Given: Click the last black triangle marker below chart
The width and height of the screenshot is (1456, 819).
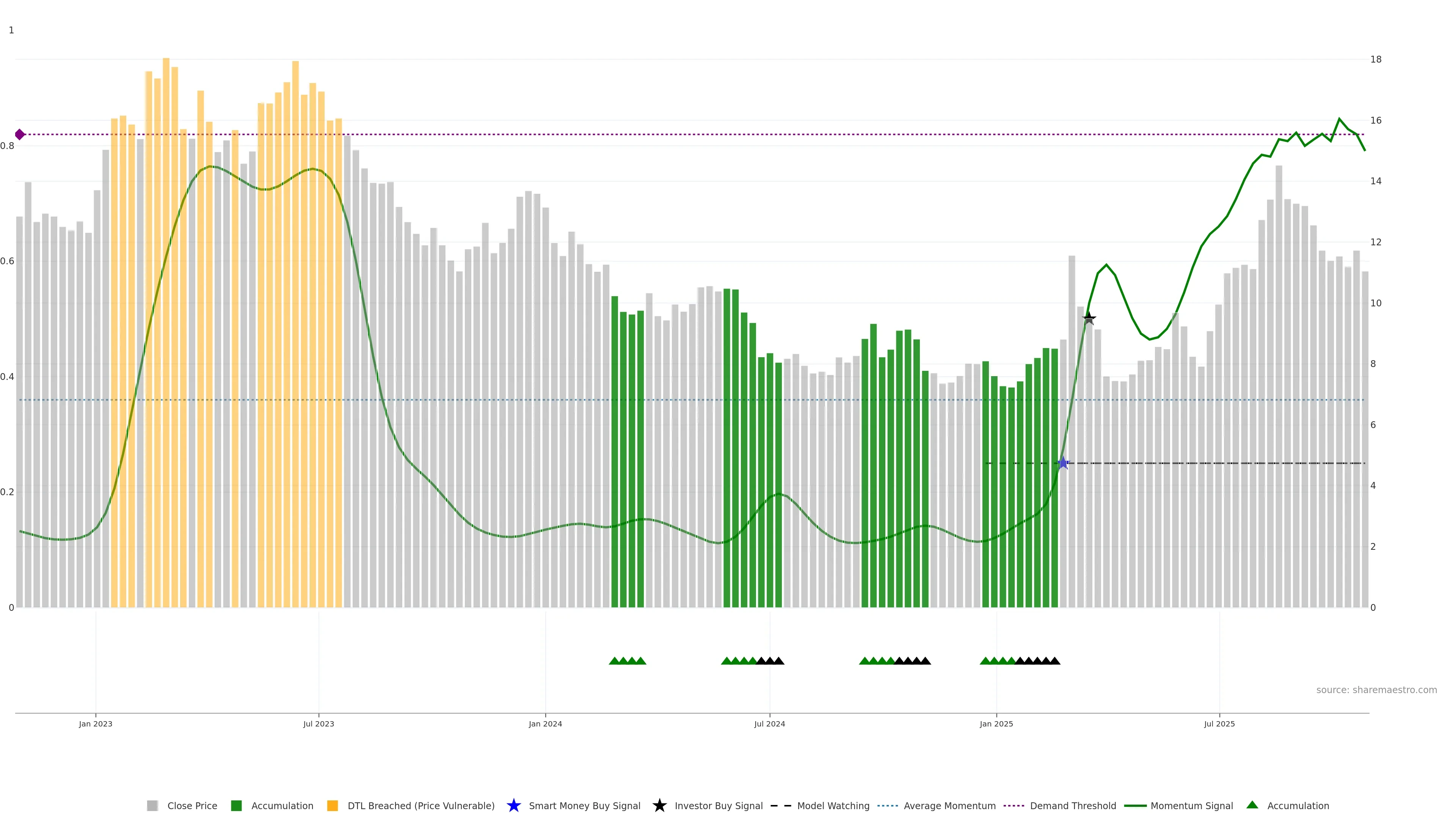Looking at the screenshot, I should 1055,661.
